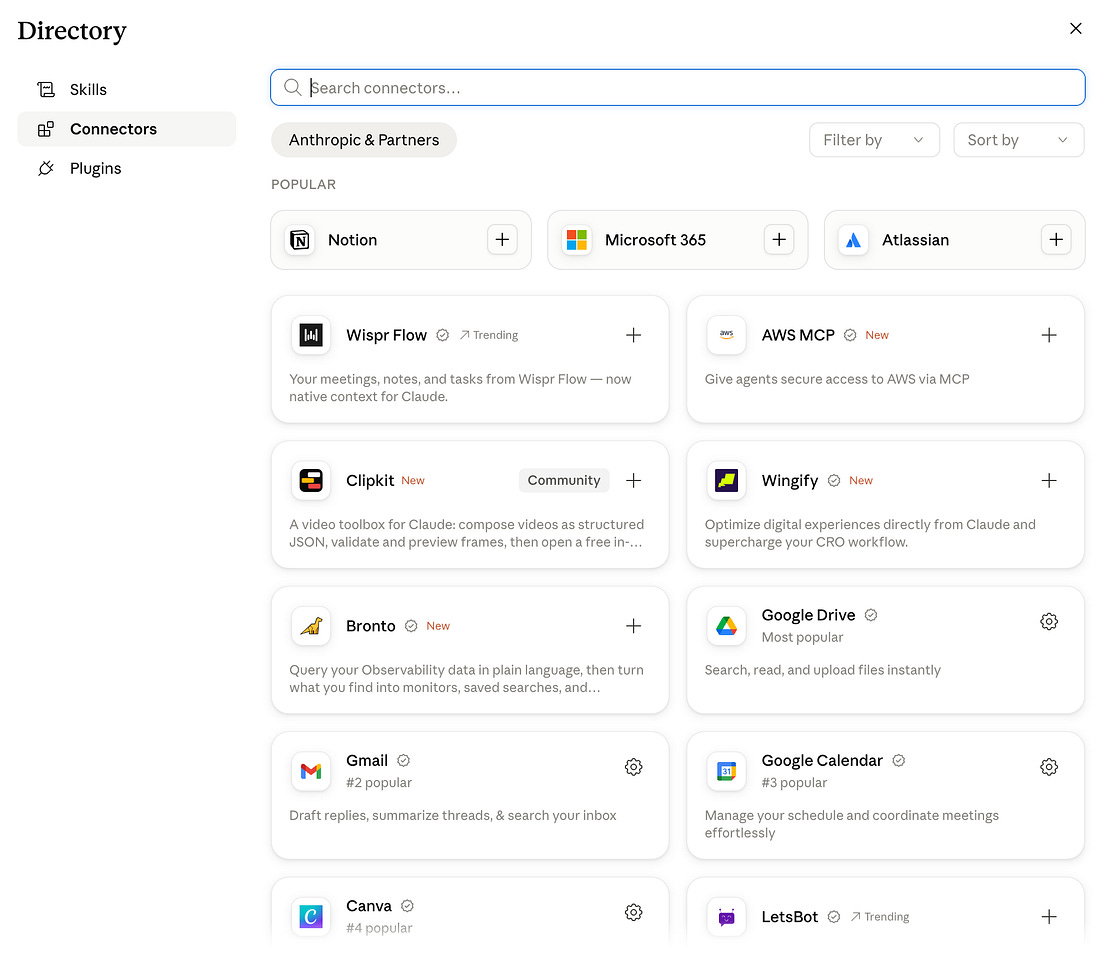
Task: Click the LetsBot logo icon
Action: pos(726,916)
